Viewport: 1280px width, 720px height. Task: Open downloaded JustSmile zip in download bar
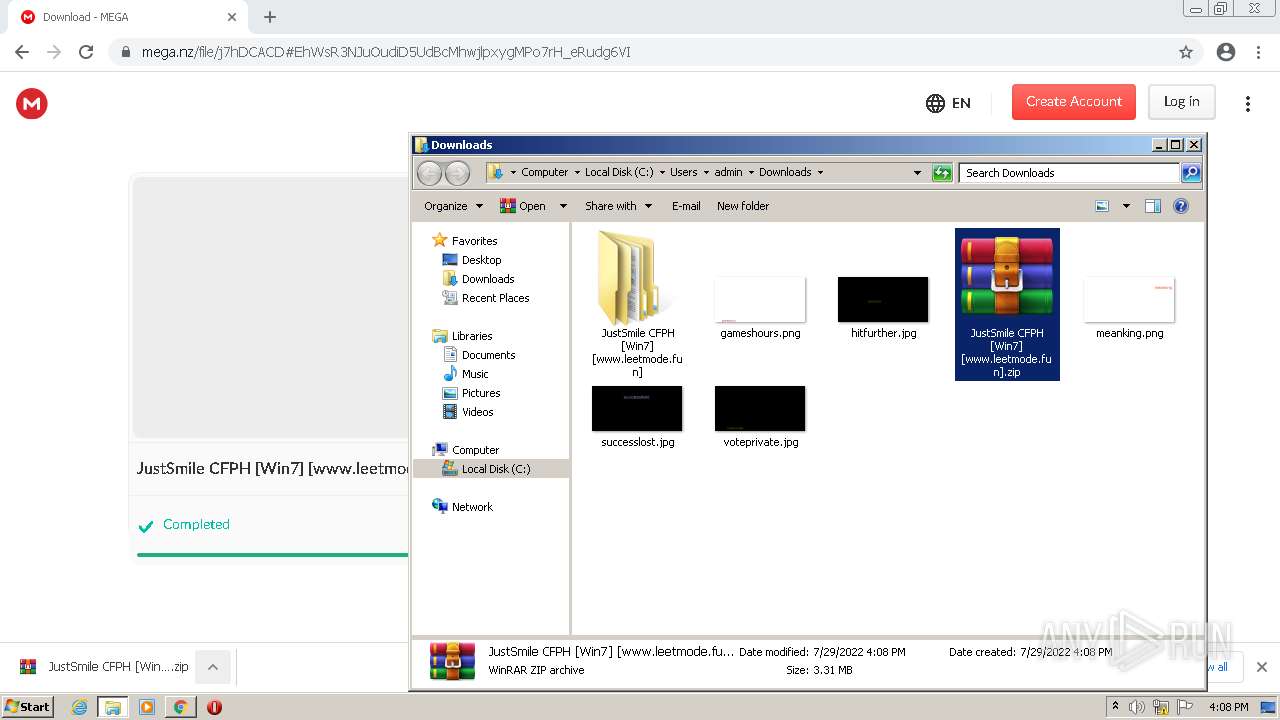(x=104, y=667)
